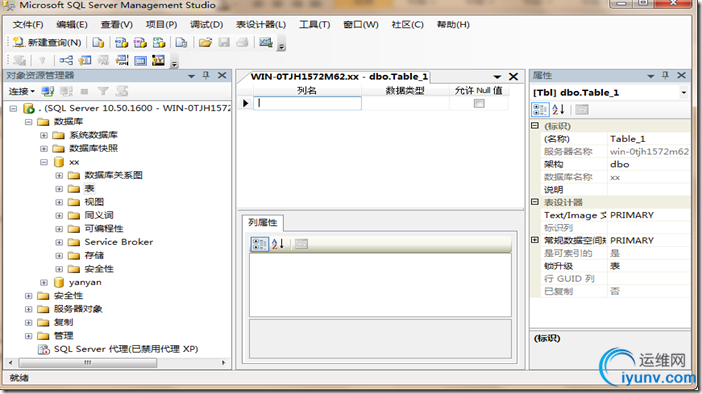Click the 新建查询(N) toolbar button
The height and width of the screenshot is (394, 702).
pyautogui.click(x=47, y=43)
